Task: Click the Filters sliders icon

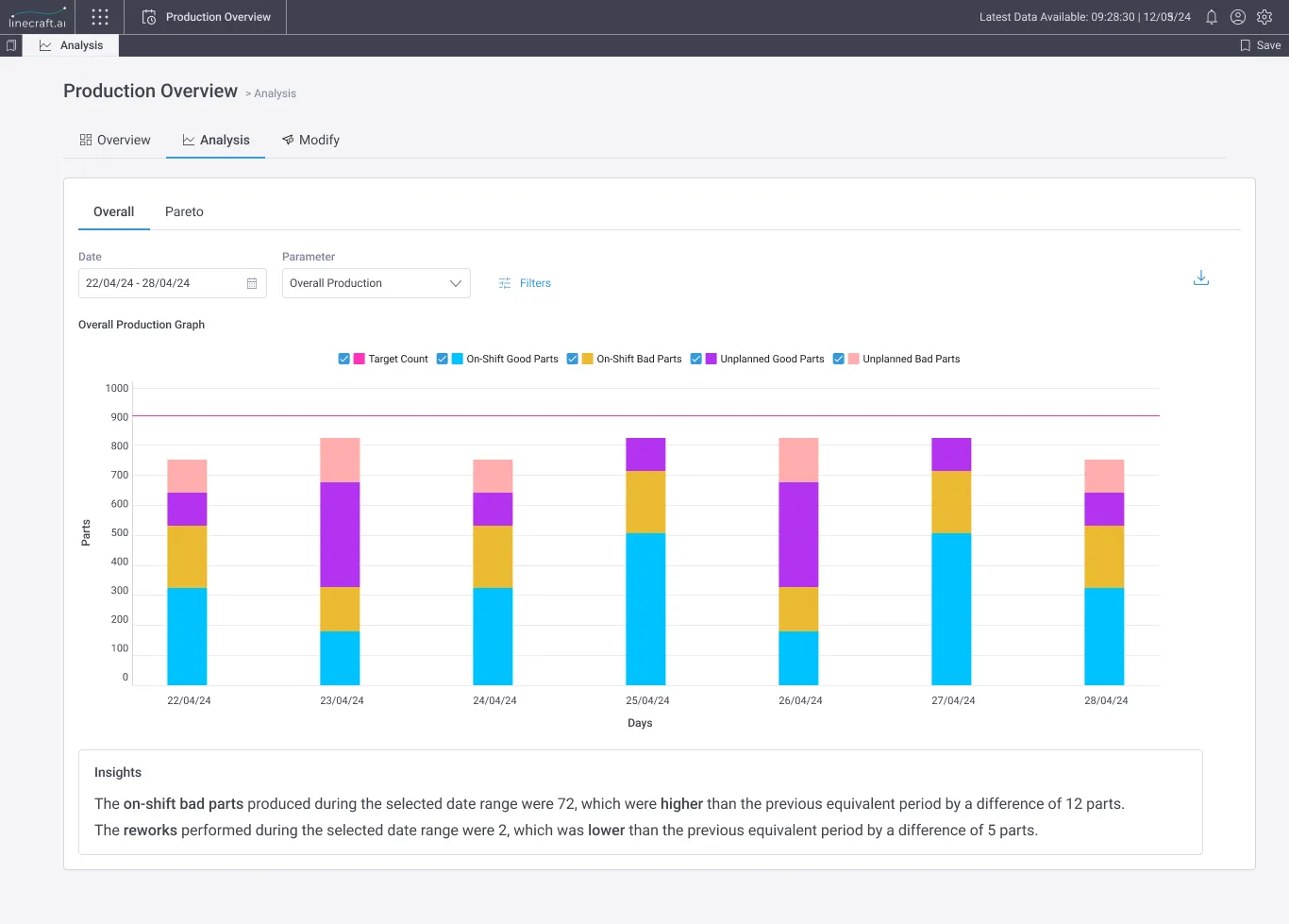Action: pos(505,283)
